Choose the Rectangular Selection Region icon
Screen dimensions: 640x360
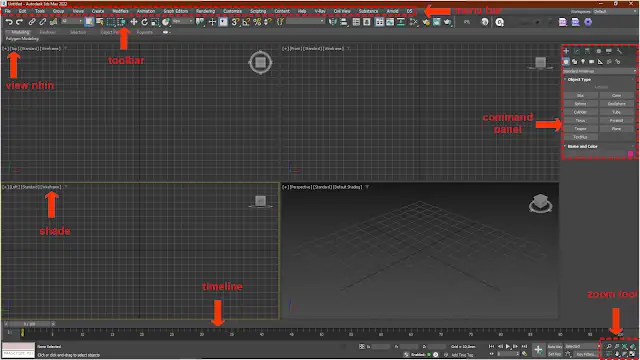(111, 22)
